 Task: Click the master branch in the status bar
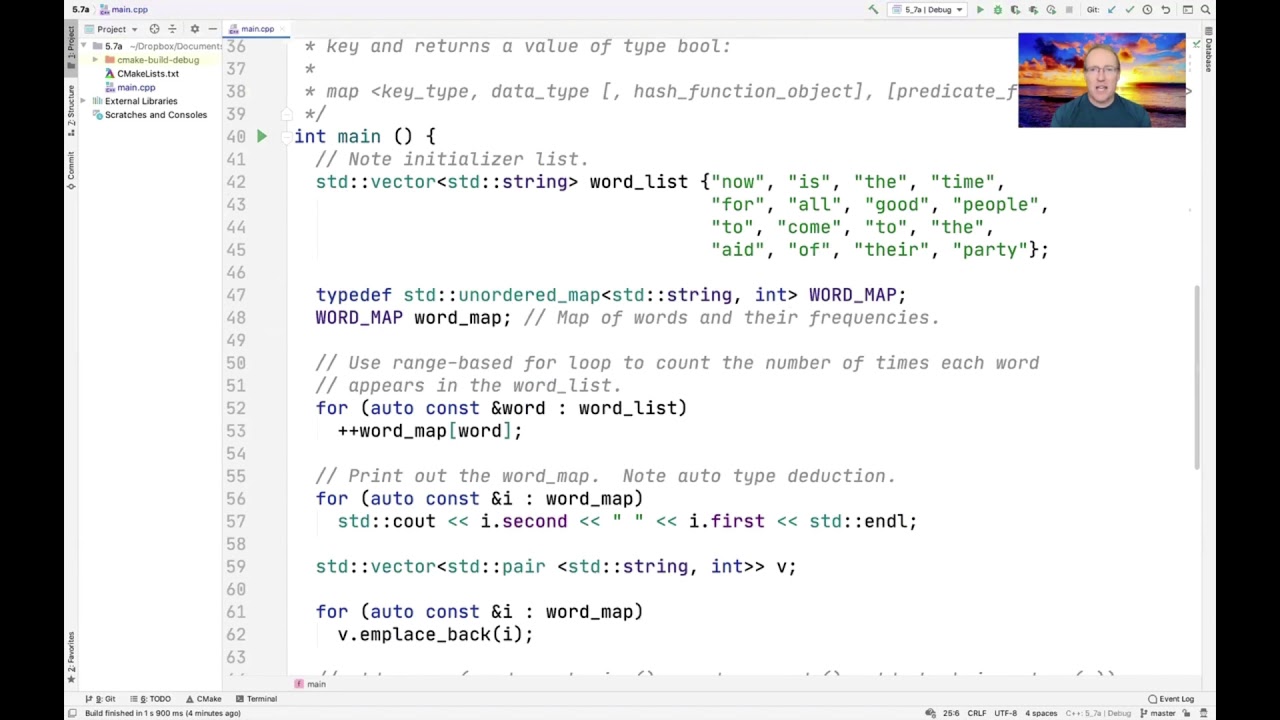[1165, 713]
